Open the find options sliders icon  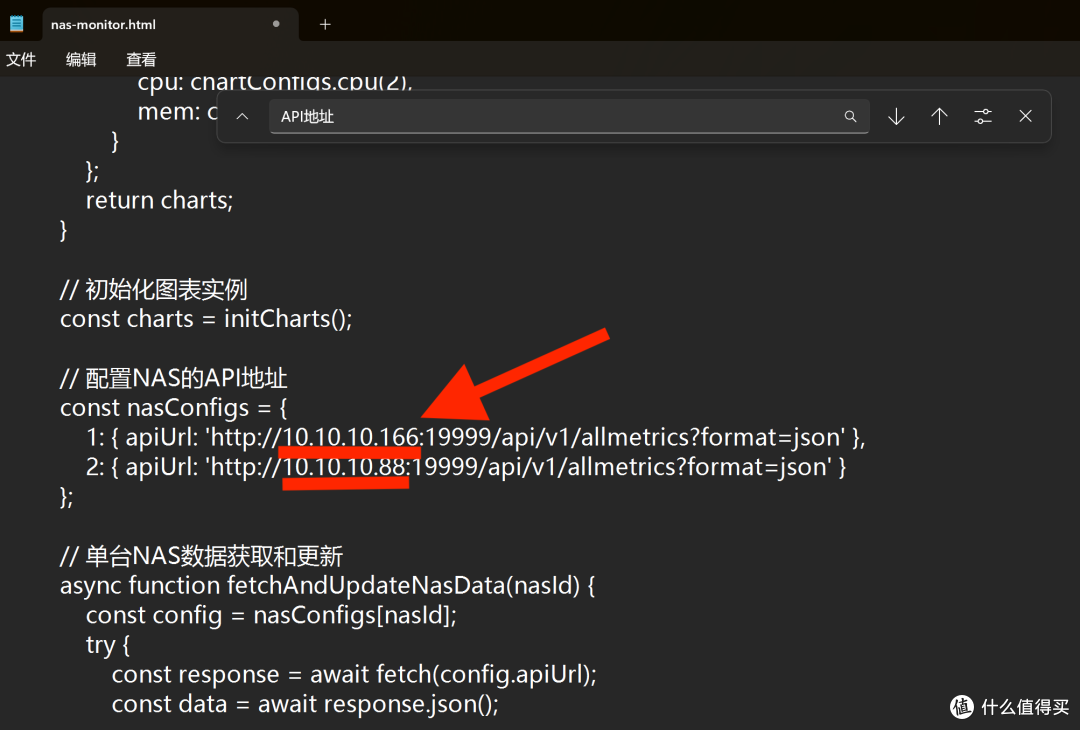tap(983, 116)
